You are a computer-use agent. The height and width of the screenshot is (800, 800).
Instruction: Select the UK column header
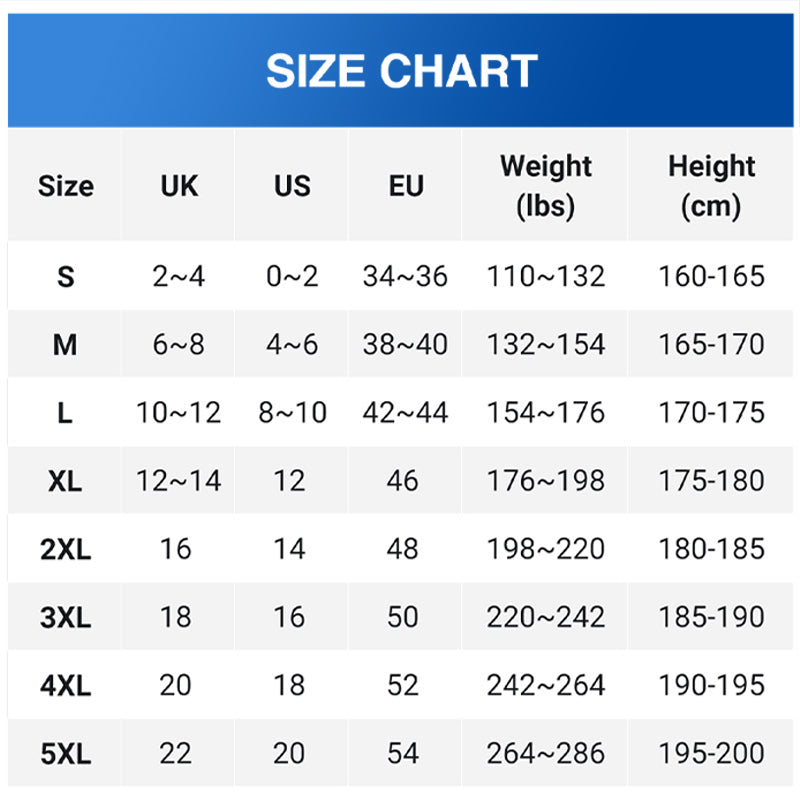179,186
